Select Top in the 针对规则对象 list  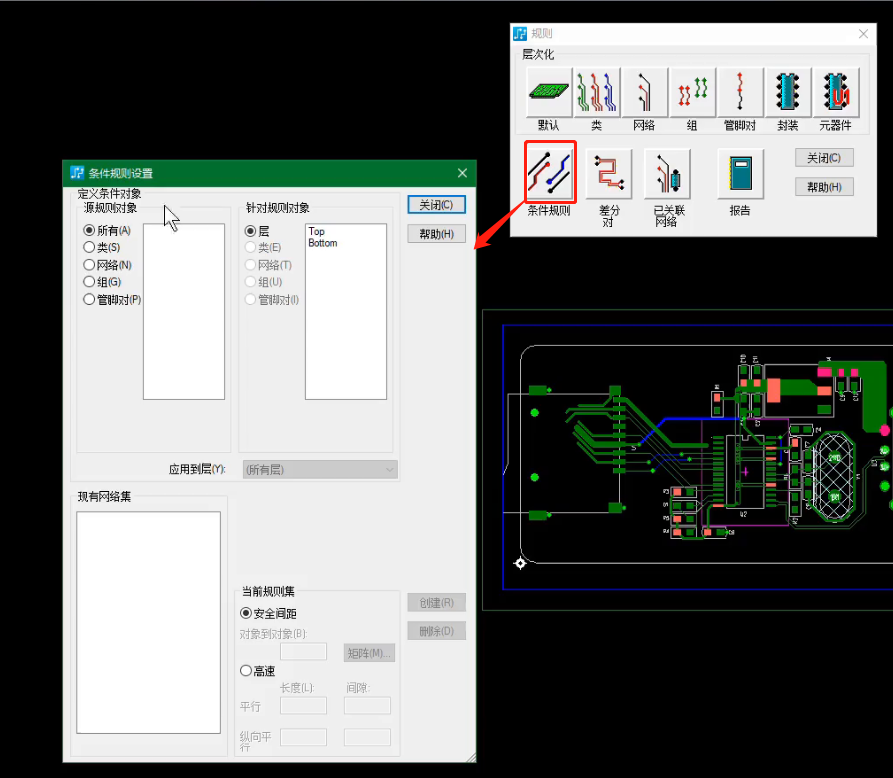click(x=315, y=229)
